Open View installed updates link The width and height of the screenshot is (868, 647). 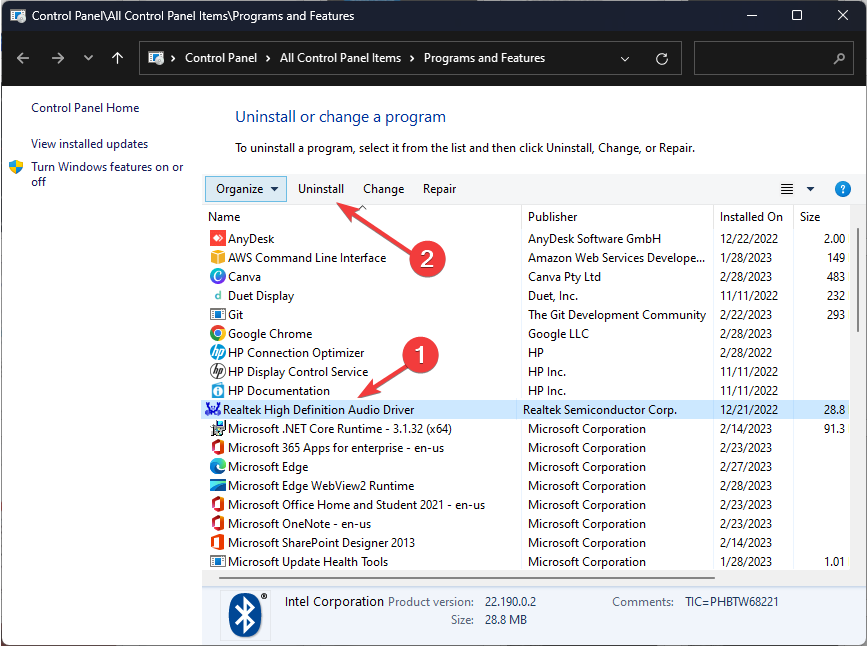tap(90, 144)
